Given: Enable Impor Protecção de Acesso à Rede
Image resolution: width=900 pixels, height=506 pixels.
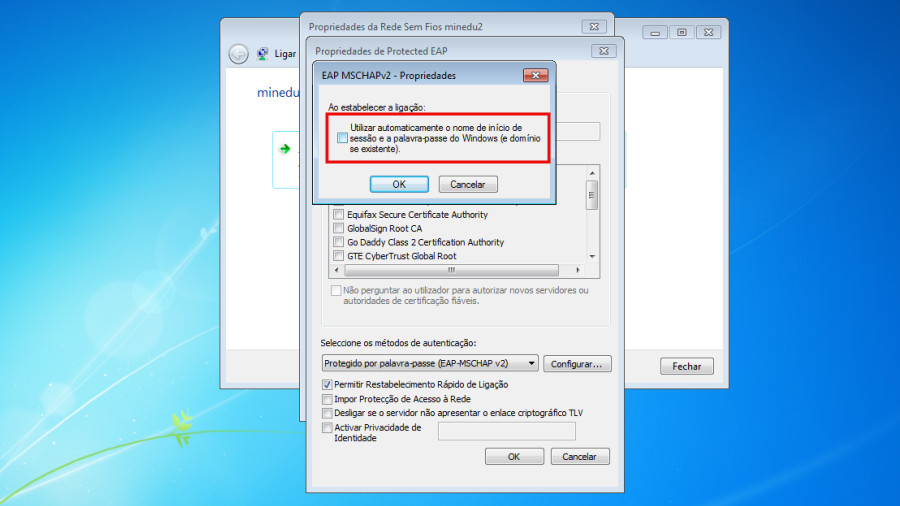Looking at the screenshot, I should click(x=327, y=399).
